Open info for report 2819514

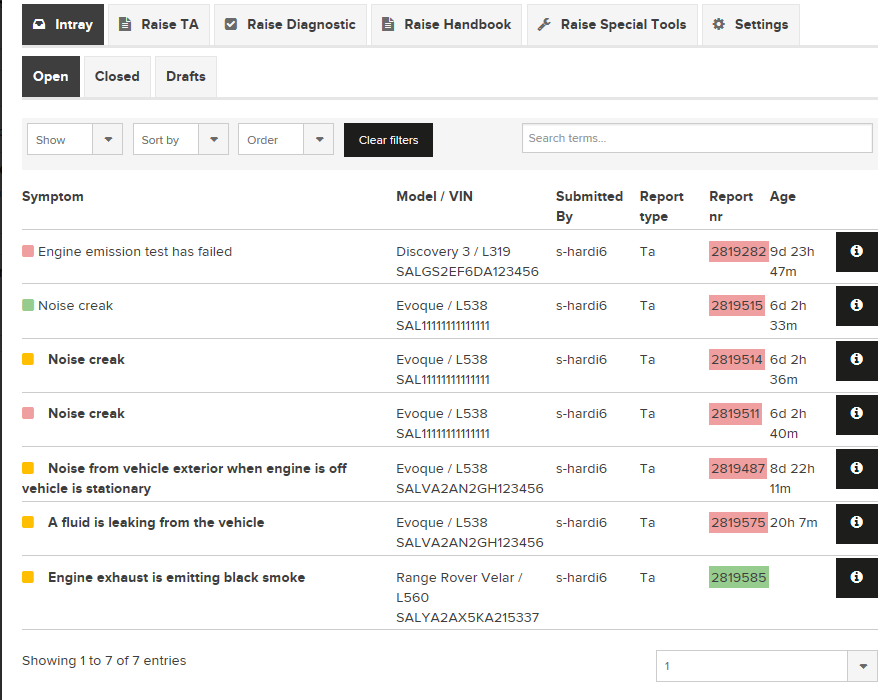pos(857,360)
